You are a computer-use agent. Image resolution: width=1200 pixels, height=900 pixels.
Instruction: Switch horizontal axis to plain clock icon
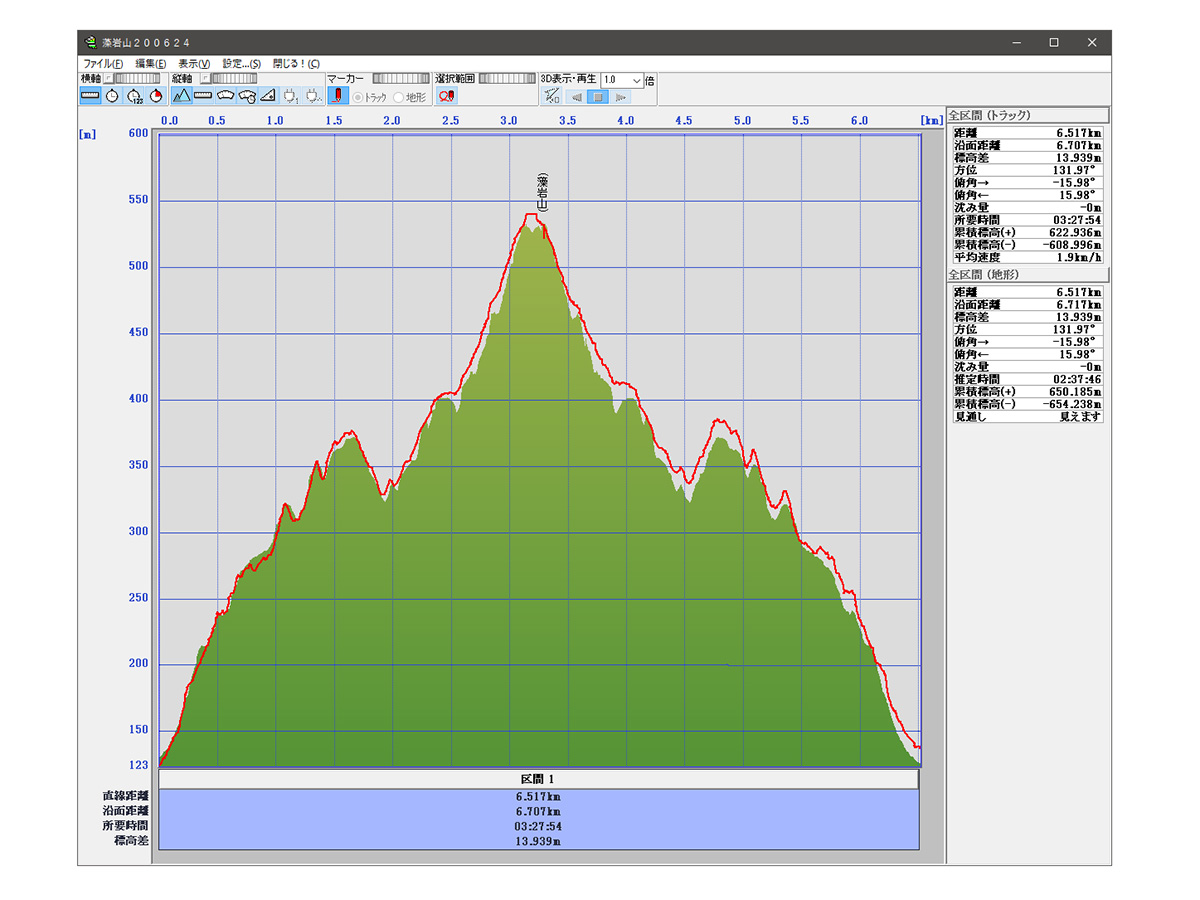coord(112,96)
